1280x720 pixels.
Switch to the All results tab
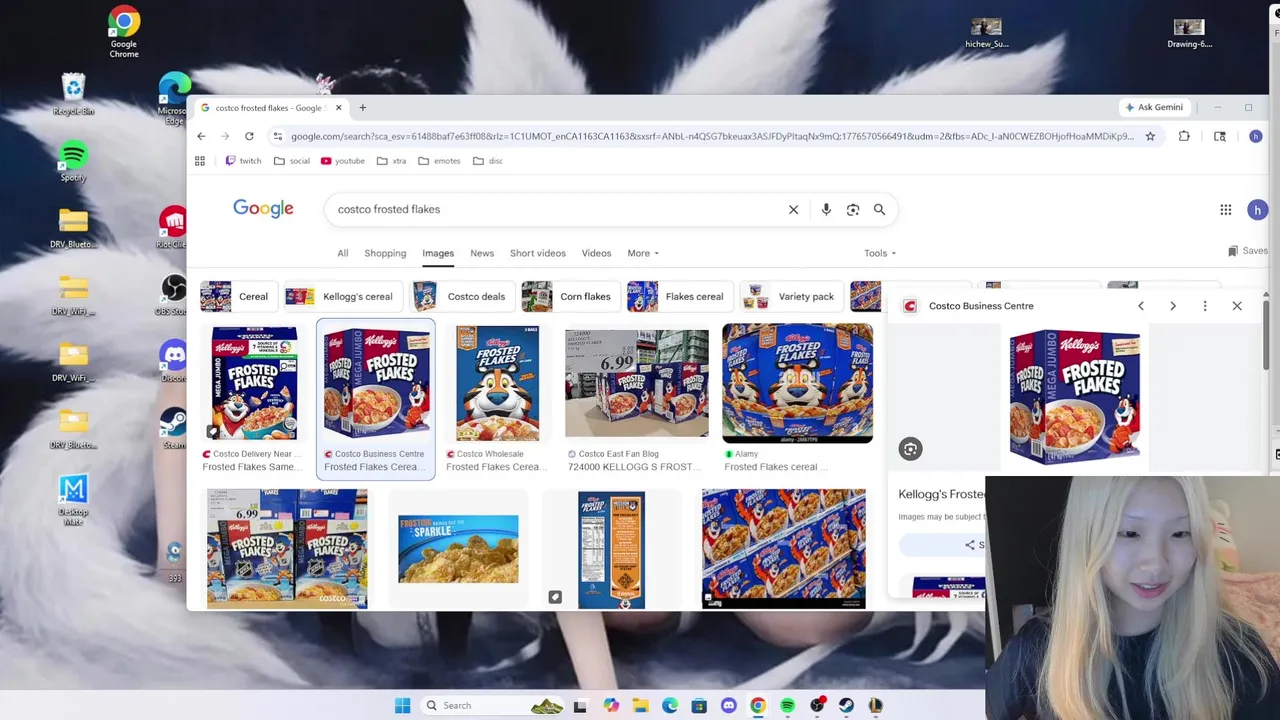tap(343, 253)
